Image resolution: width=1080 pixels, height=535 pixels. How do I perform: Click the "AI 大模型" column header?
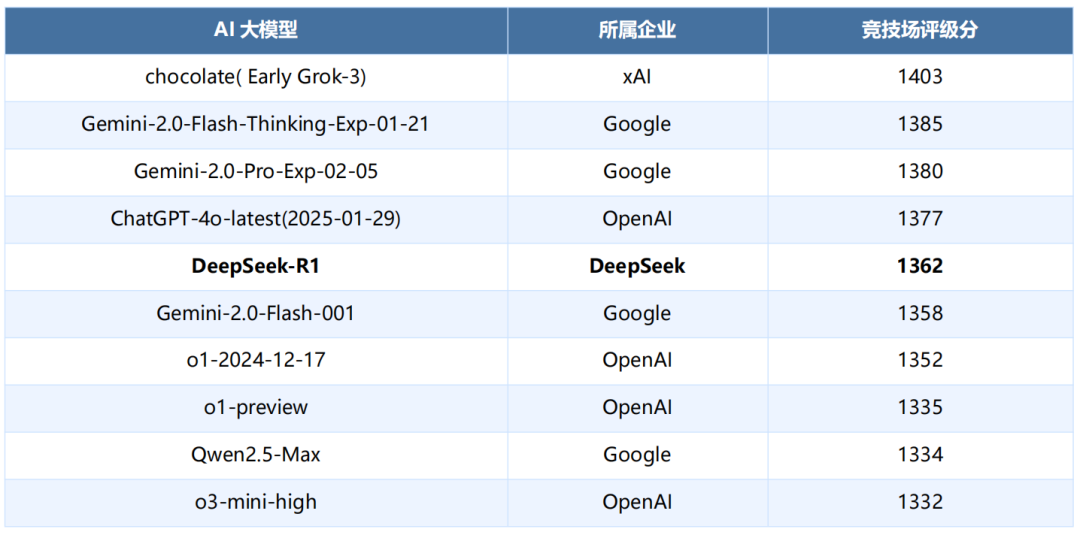pos(256,30)
